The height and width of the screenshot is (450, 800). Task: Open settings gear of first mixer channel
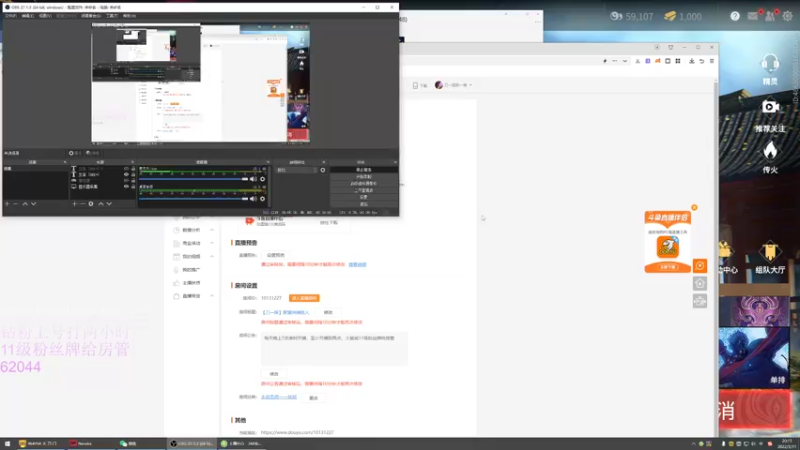[x=262, y=179]
